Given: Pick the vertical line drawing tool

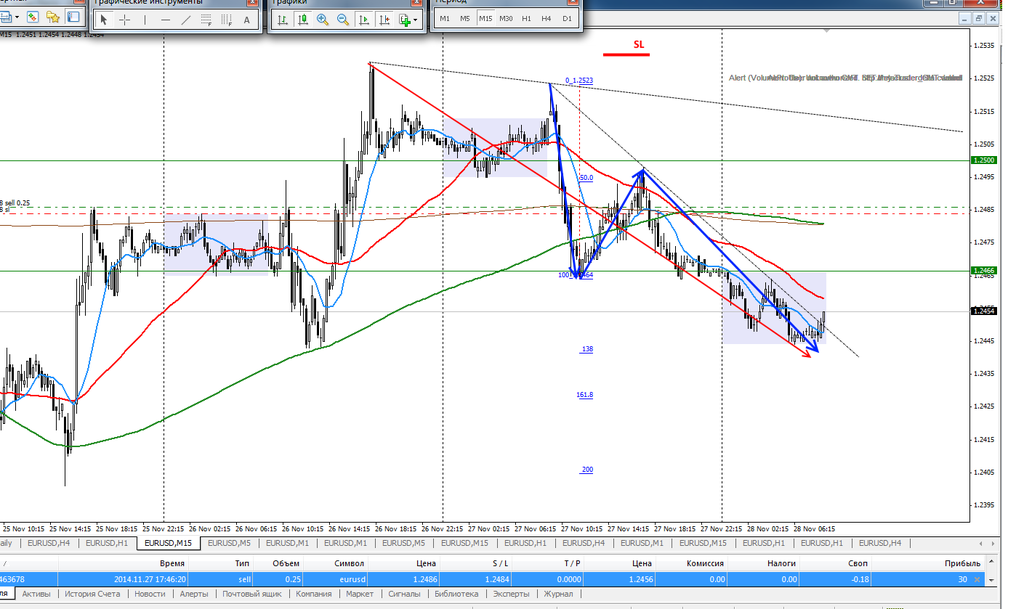Looking at the screenshot, I should (x=144, y=20).
